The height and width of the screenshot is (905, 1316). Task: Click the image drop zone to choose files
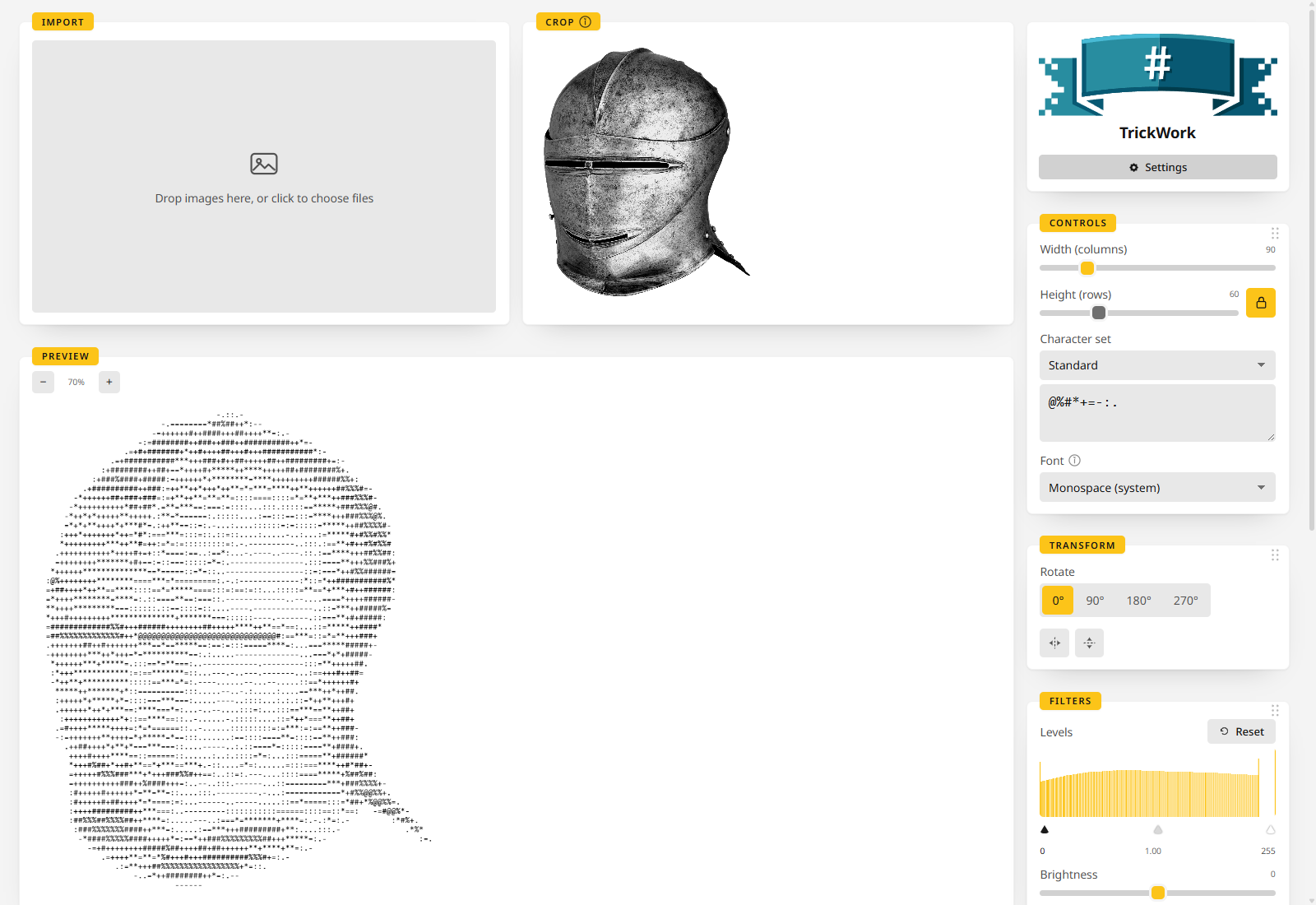[x=264, y=176]
